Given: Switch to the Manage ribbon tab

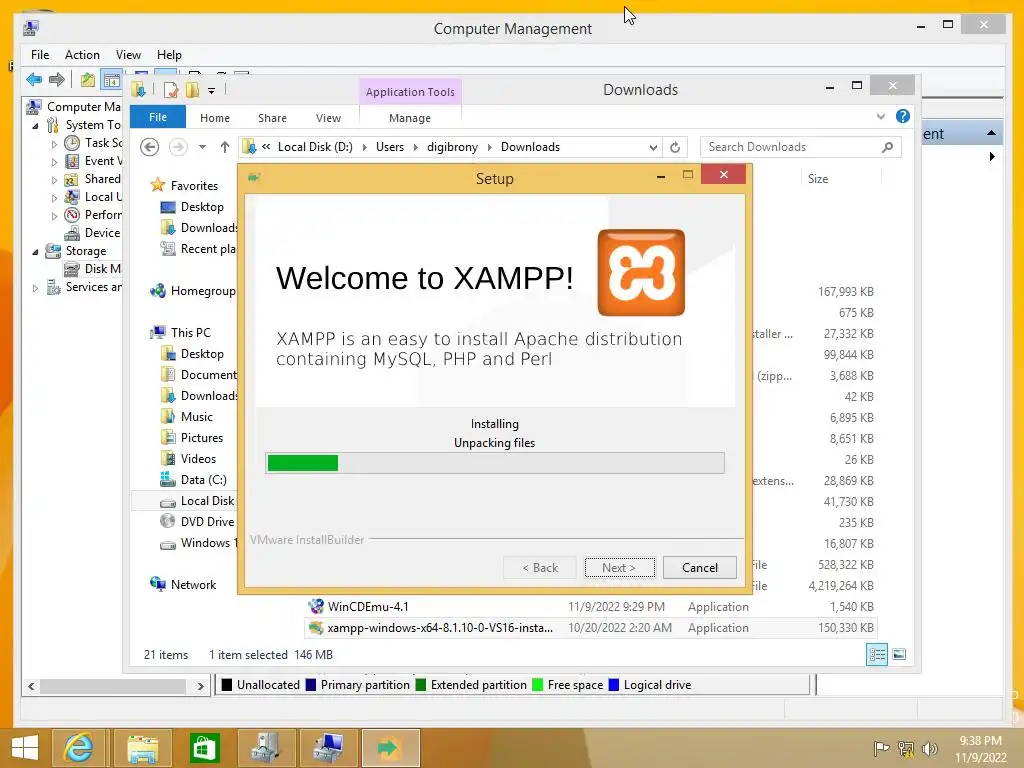Looking at the screenshot, I should [410, 118].
